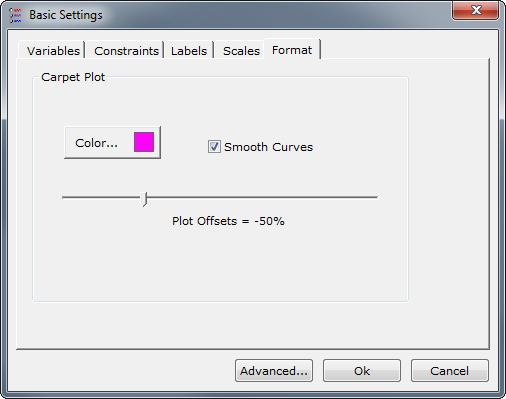Click the Basic Settings title text

66,15
